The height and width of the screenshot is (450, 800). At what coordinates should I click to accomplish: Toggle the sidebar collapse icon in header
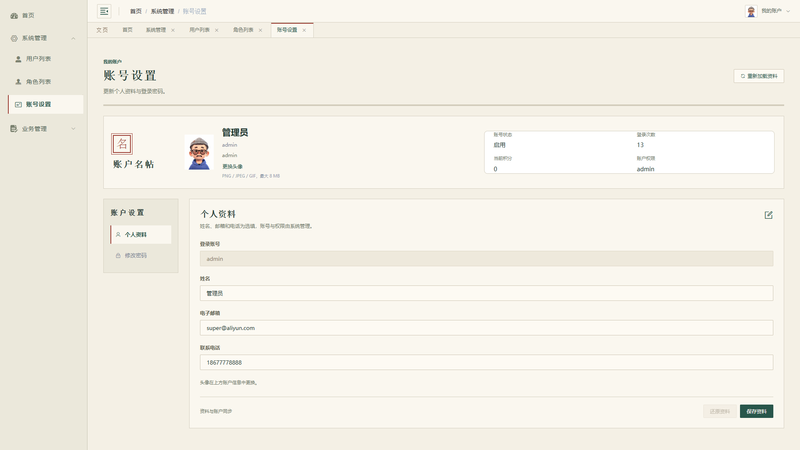tap(104, 11)
